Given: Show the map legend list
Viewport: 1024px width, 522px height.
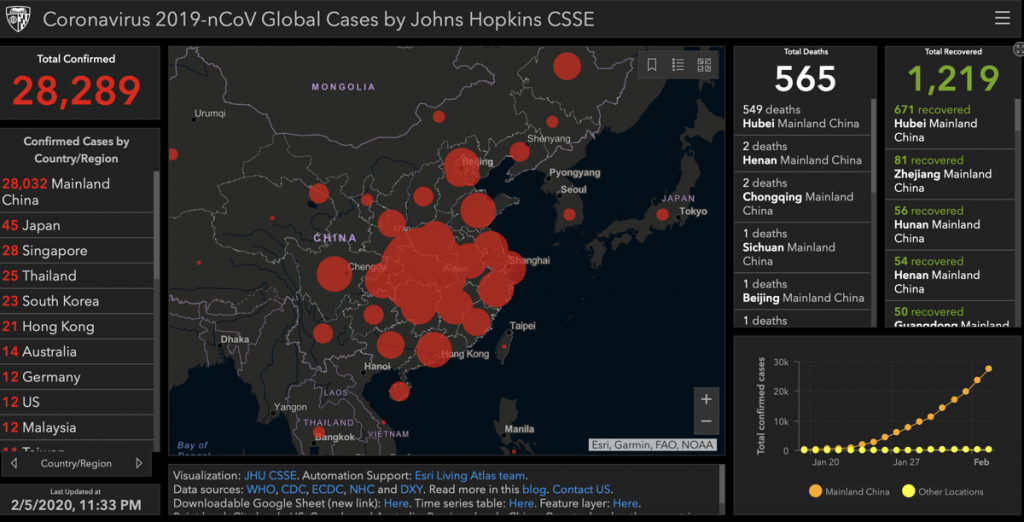Looking at the screenshot, I should pos(678,65).
